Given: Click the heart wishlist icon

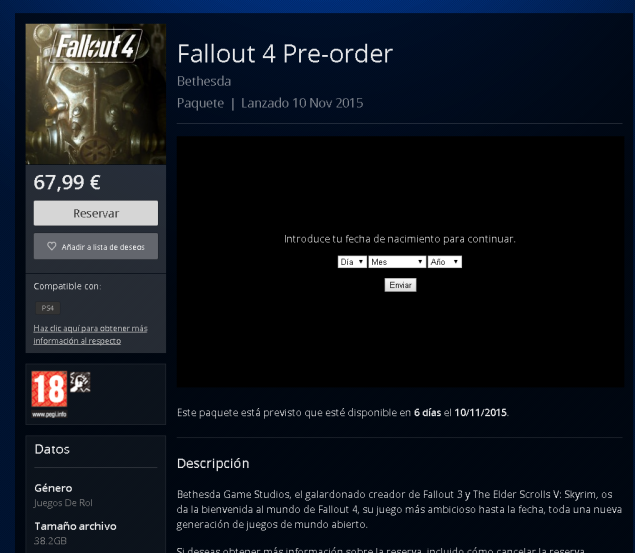Looking at the screenshot, I should click(x=51, y=246).
